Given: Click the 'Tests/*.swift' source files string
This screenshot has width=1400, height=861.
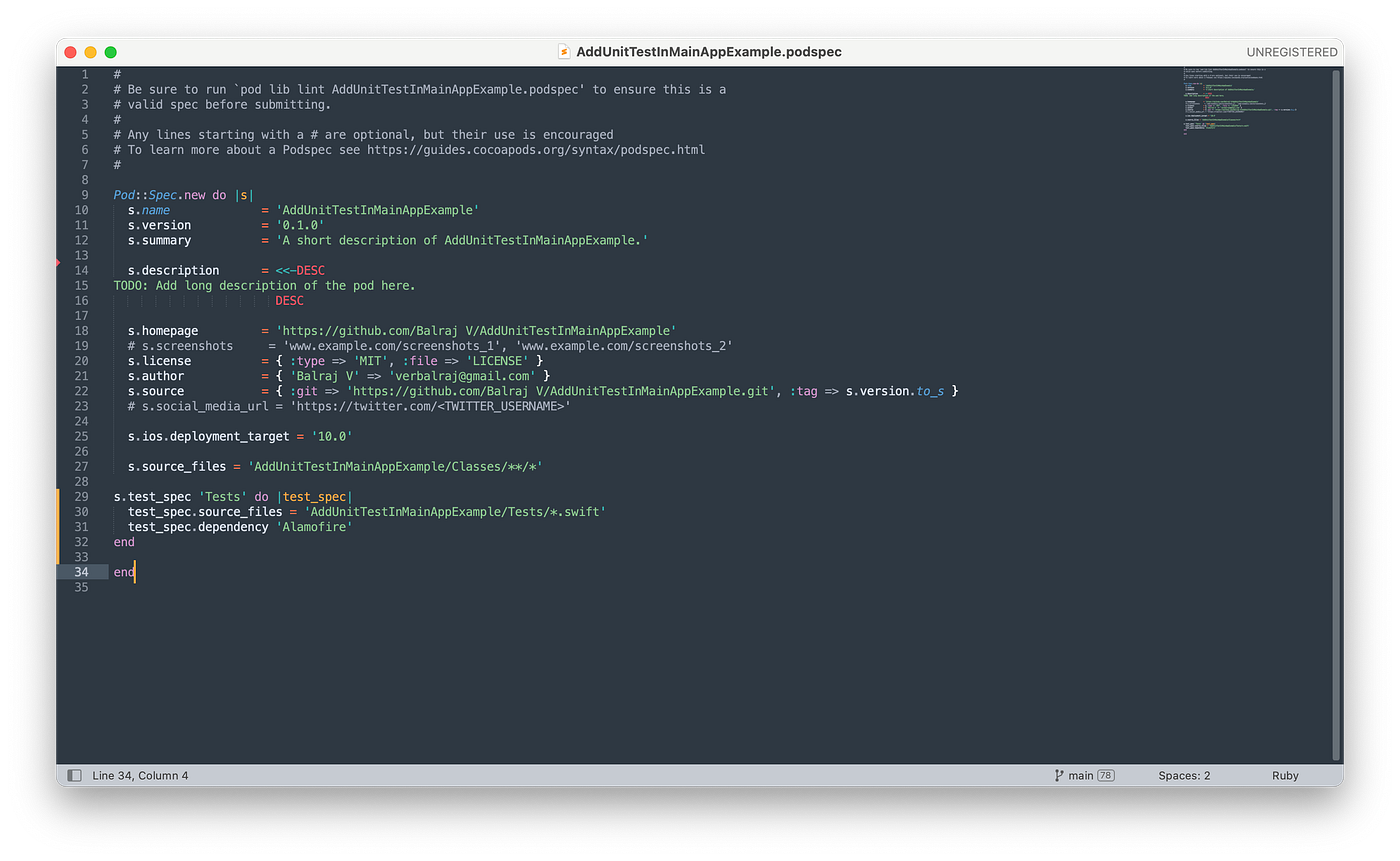Looking at the screenshot, I should pos(455,512).
